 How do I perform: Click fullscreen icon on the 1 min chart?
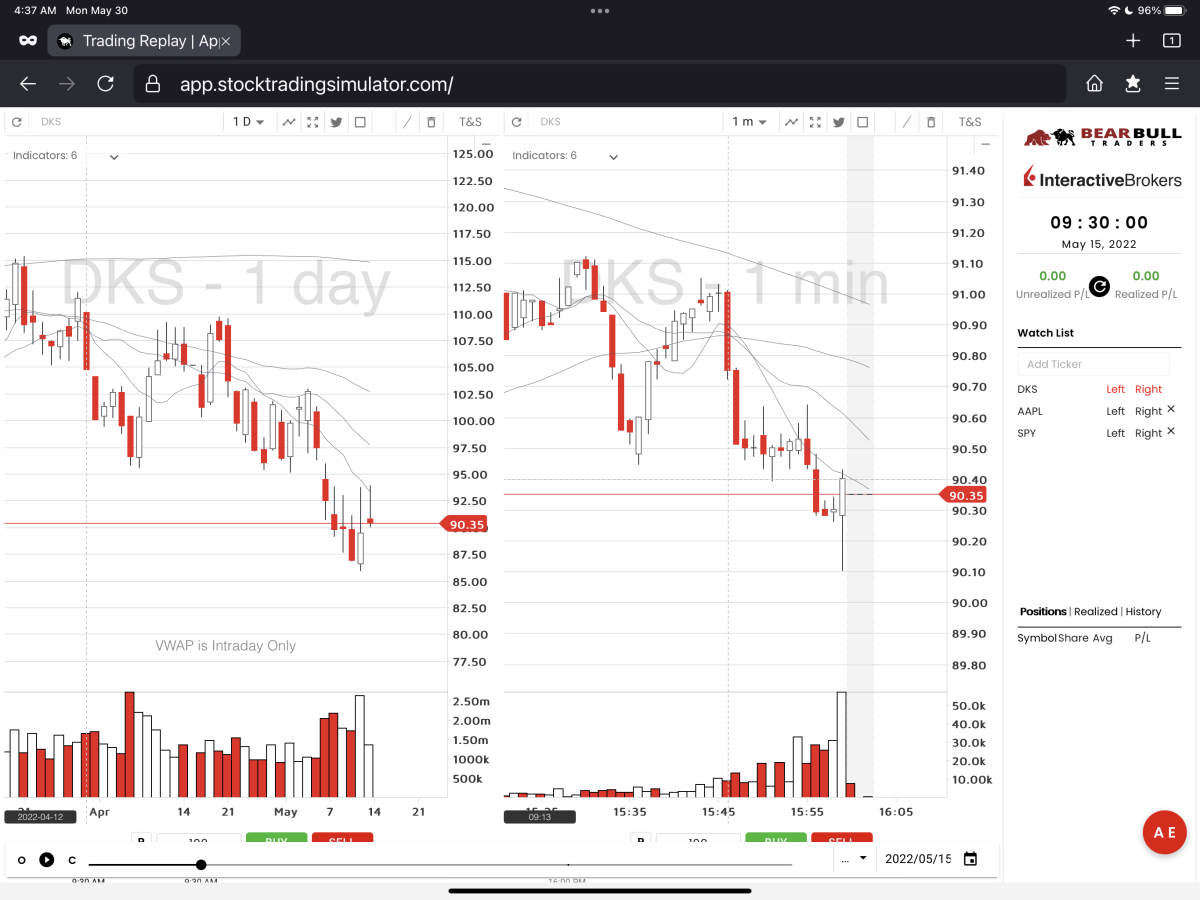[x=813, y=122]
